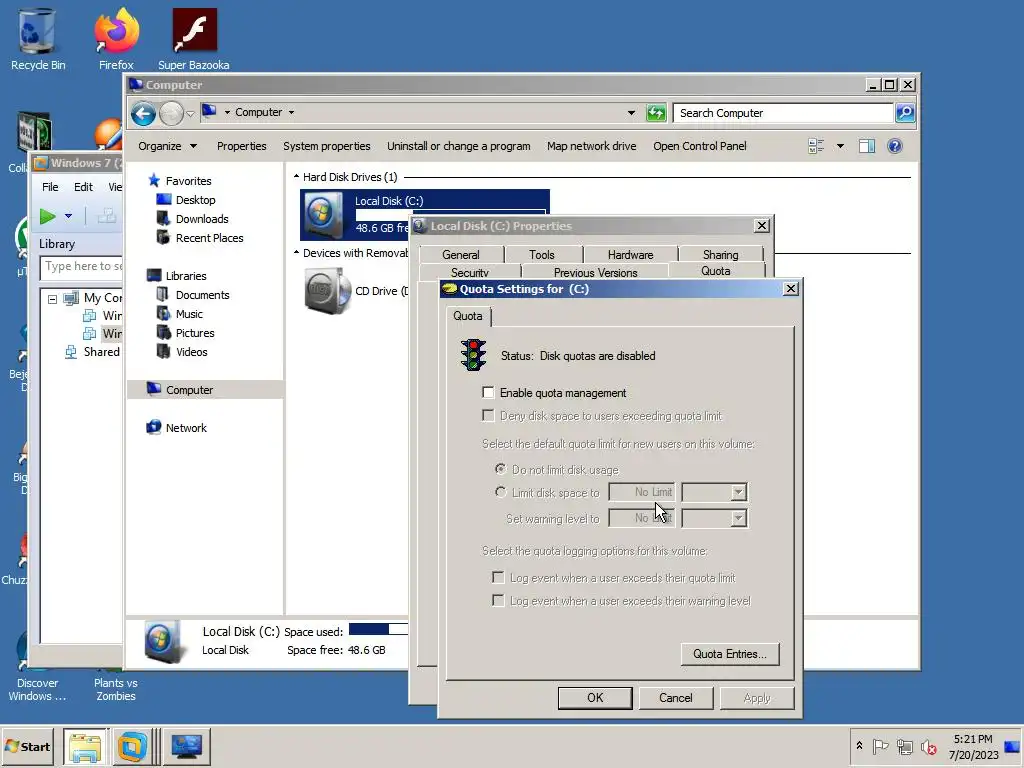Click the Limit disk space No Limit field
Viewport: 1024px width, 768px height.
tap(642, 492)
